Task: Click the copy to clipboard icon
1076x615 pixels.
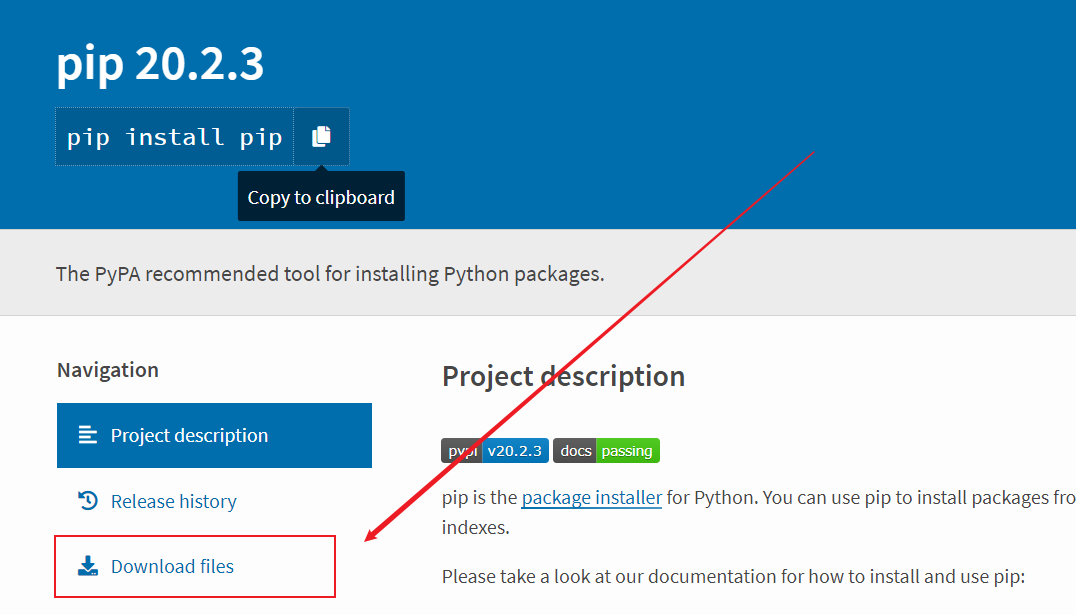Action: click(321, 136)
